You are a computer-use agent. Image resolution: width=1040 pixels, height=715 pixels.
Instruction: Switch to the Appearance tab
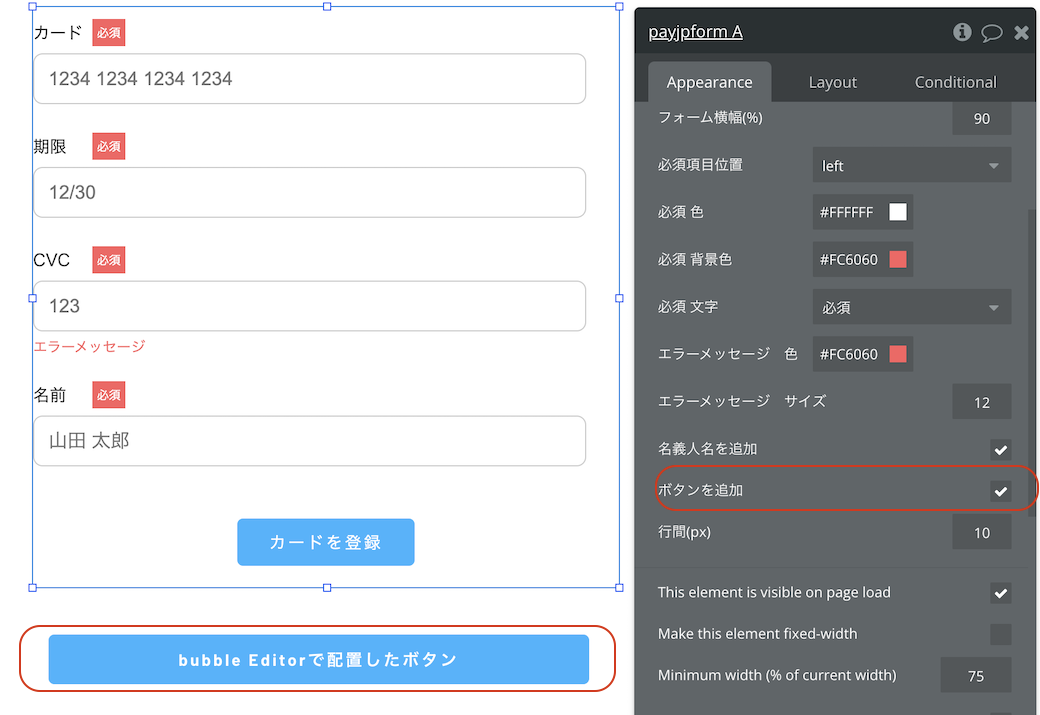(709, 82)
